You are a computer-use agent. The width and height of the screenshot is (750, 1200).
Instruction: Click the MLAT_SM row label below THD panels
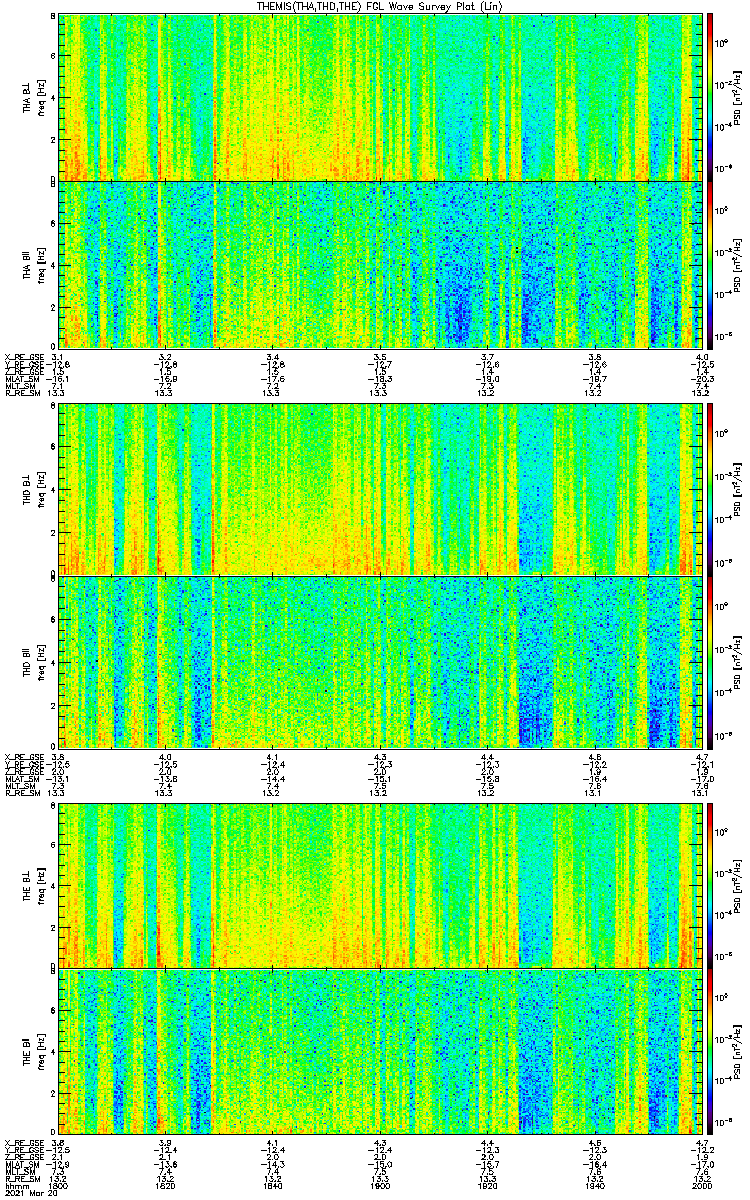21,779
